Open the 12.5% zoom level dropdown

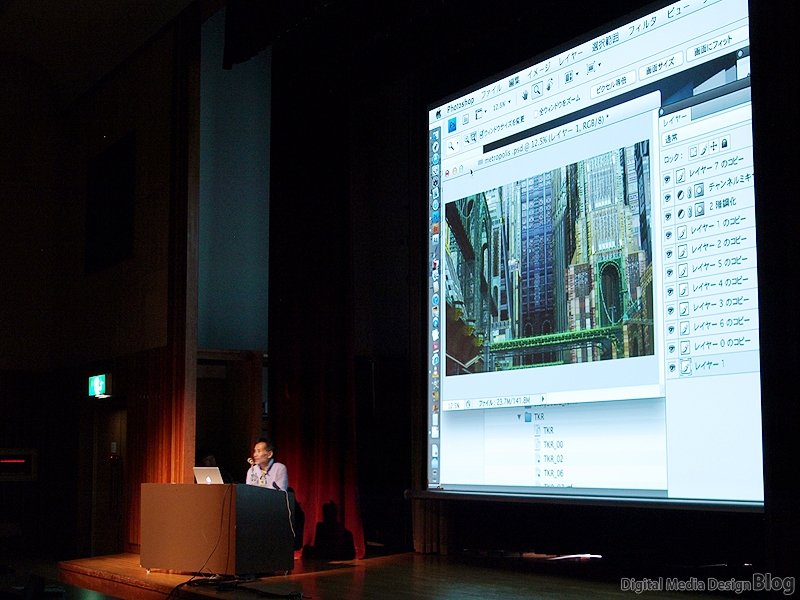tap(502, 105)
